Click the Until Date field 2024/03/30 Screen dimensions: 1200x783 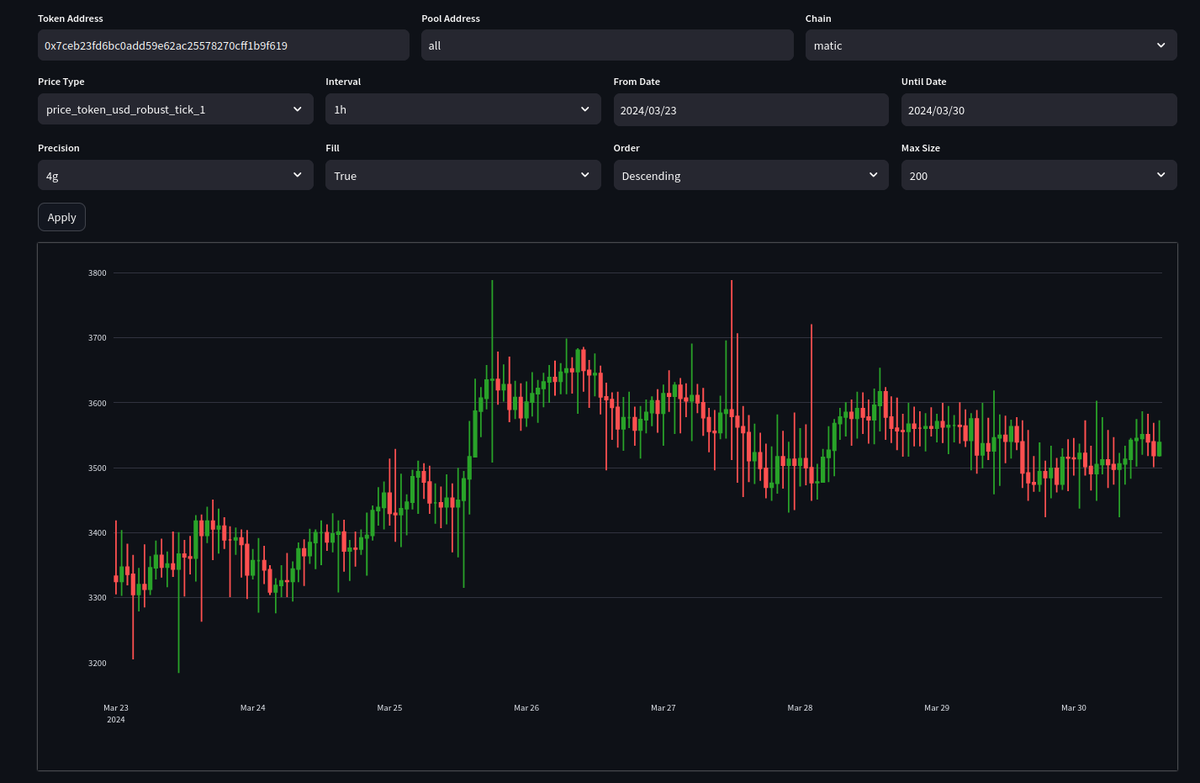1039,109
